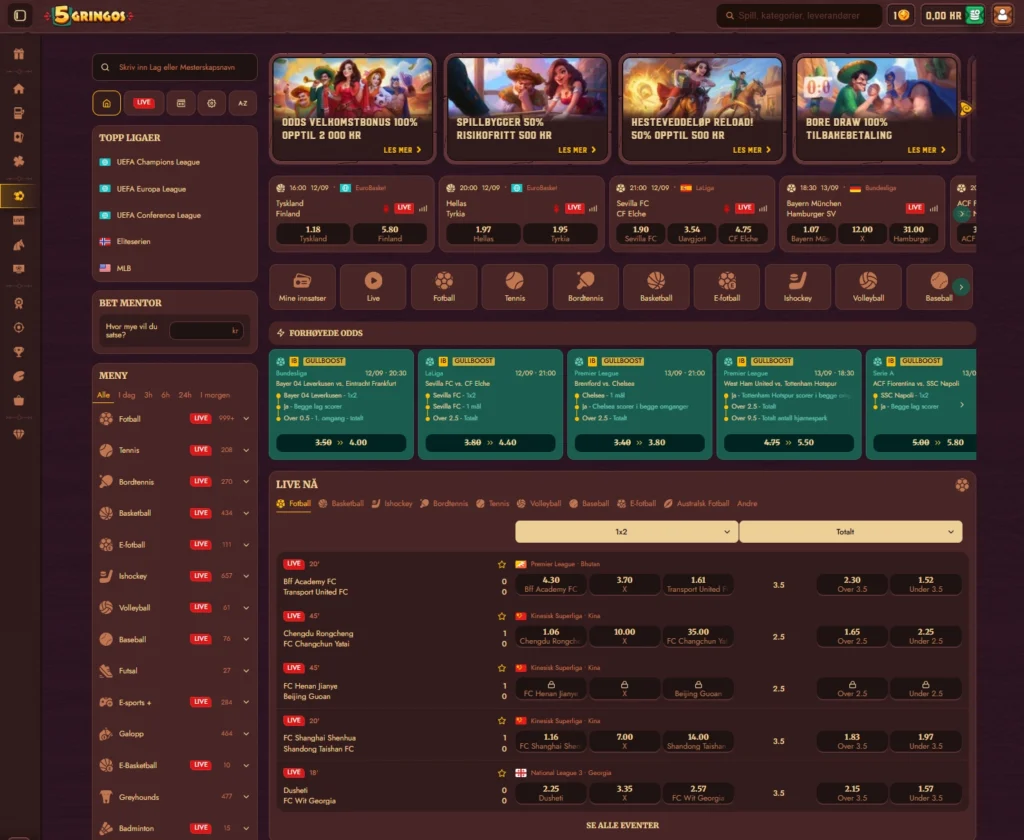Image resolution: width=1024 pixels, height=840 pixels.
Task: Switch Live Nå to Basketball tab
Action: pos(341,504)
